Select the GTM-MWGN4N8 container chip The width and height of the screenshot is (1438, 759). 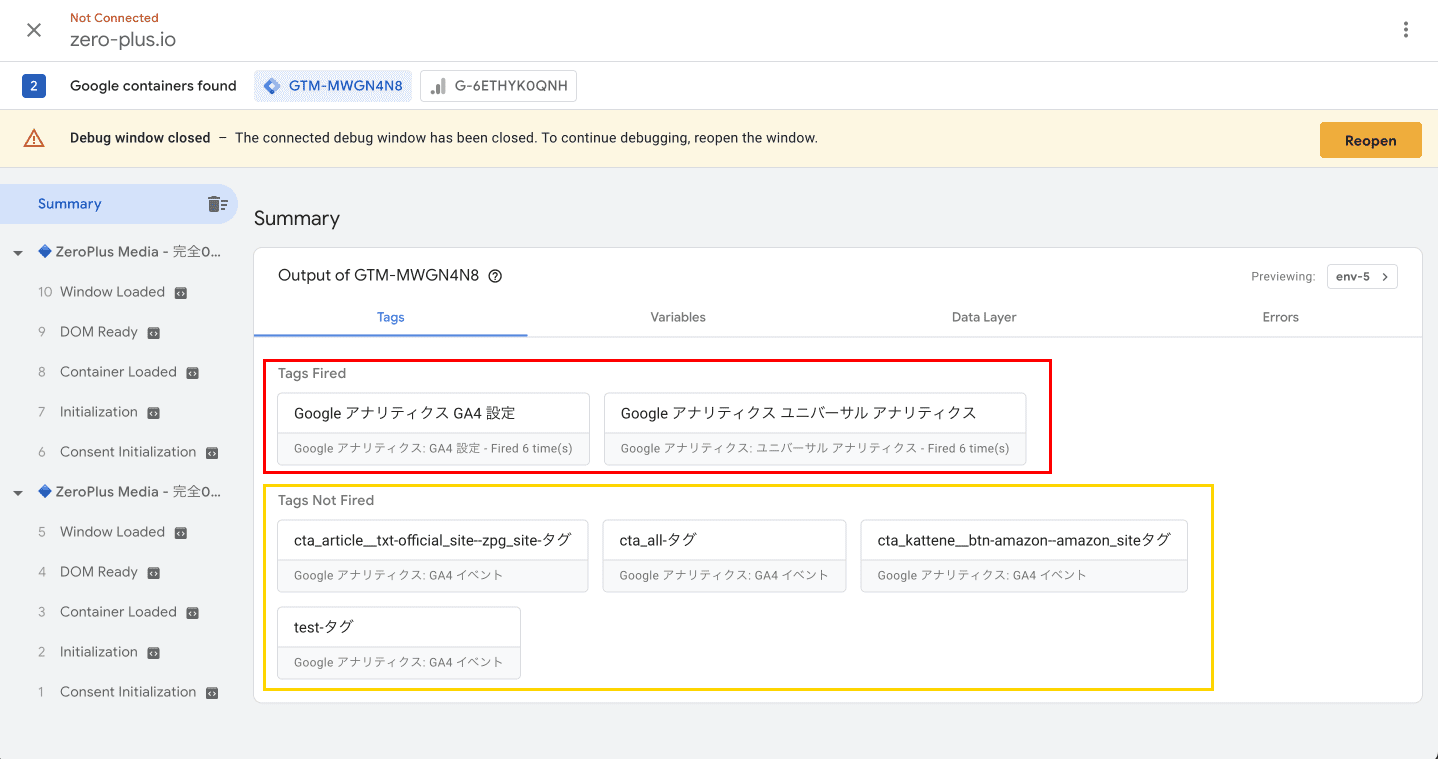(x=333, y=86)
